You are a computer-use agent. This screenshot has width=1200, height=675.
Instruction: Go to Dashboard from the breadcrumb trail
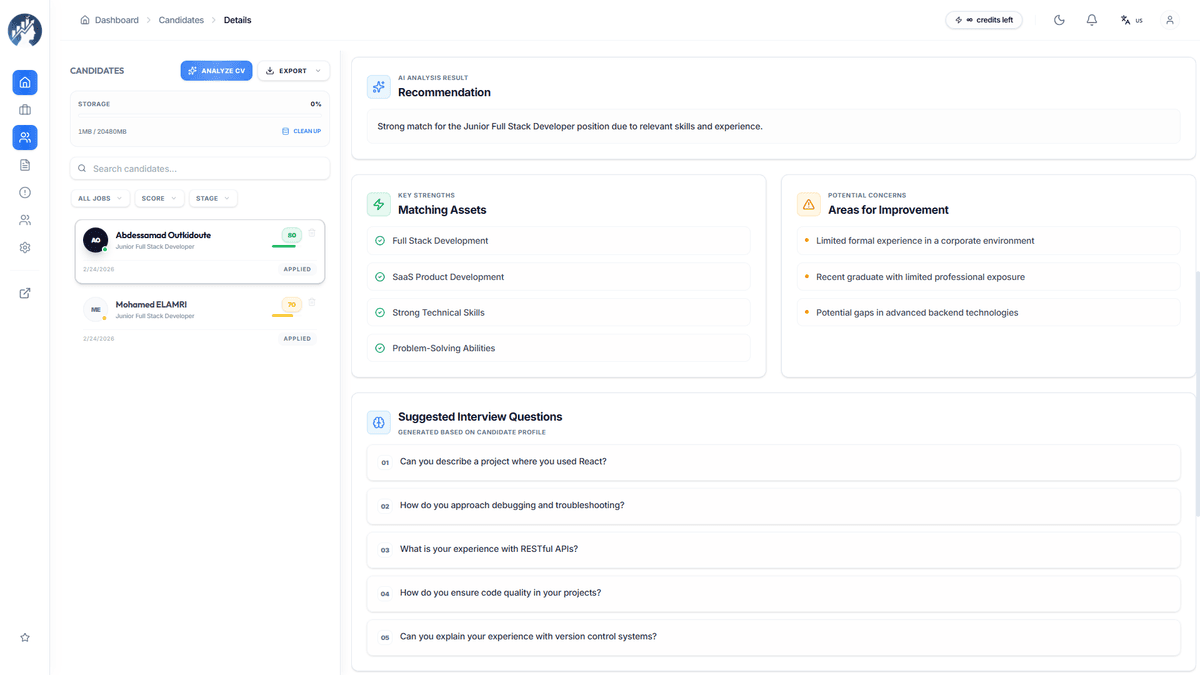[x=115, y=19]
